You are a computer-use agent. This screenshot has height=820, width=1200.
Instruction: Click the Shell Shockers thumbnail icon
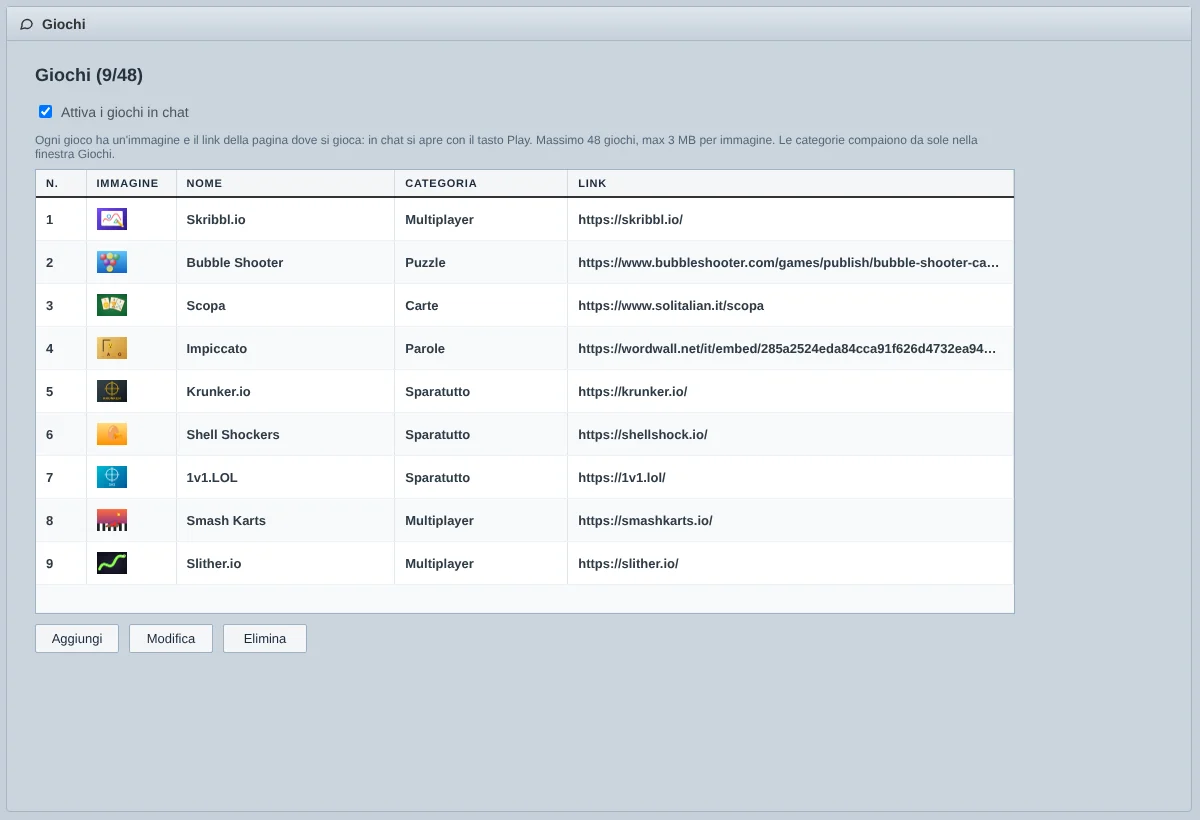pyautogui.click(x=112, y=434)
